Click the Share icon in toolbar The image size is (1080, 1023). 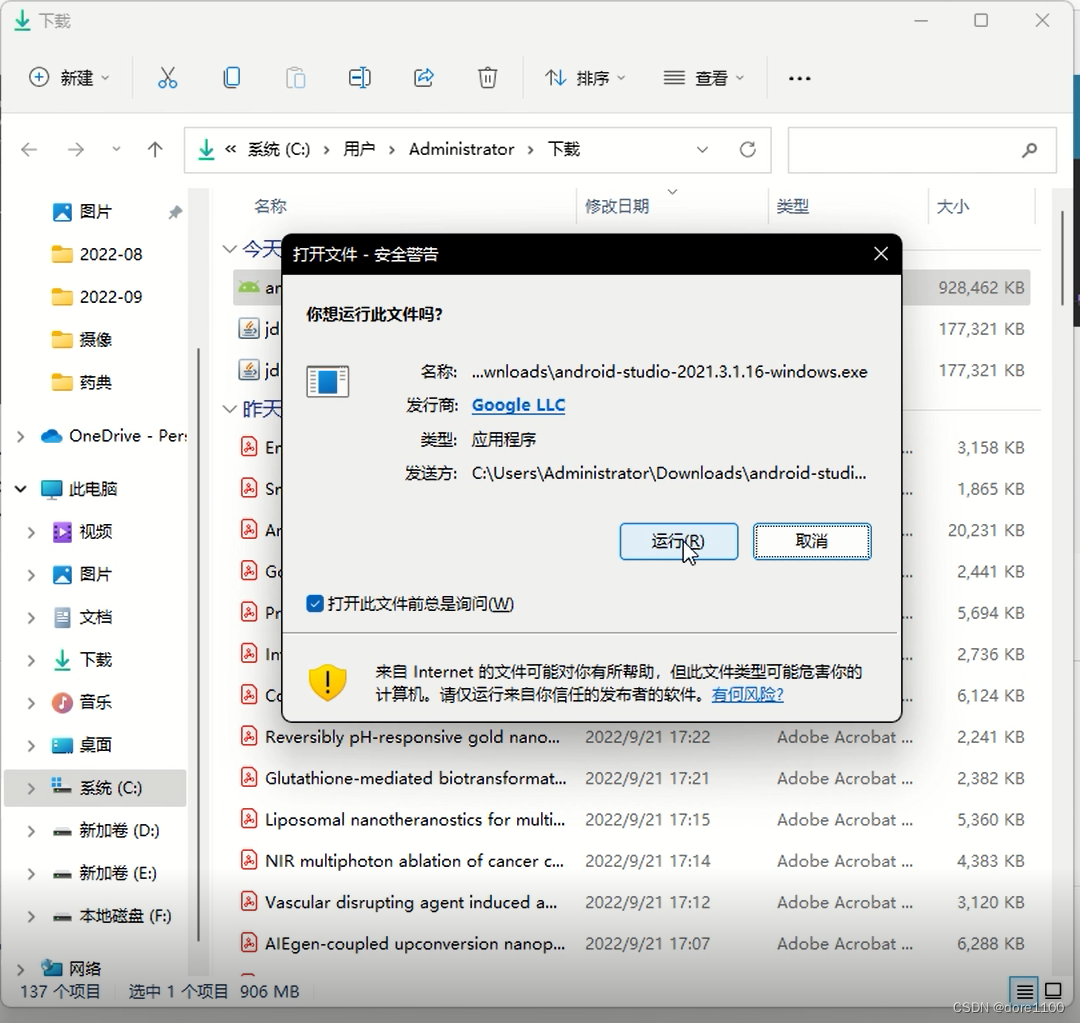click(424, 78)
